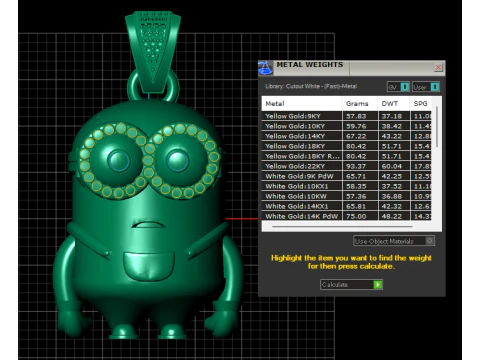This screenshot has height=360, width=480.
Task: Click the 36.88 DWT cell
Action: 394,196
